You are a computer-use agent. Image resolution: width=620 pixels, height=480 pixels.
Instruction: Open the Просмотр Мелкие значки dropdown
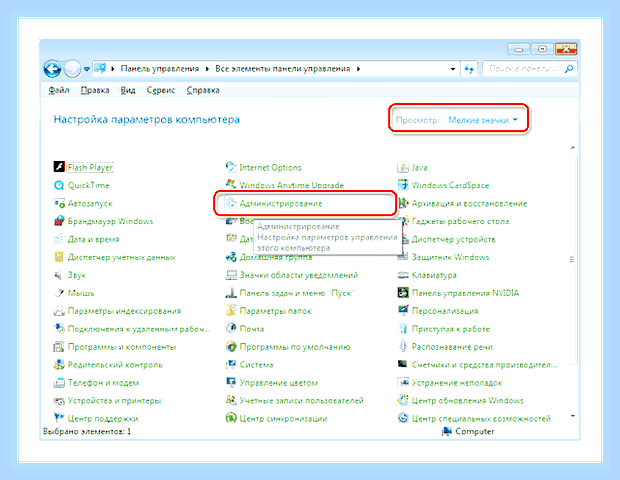483,120
